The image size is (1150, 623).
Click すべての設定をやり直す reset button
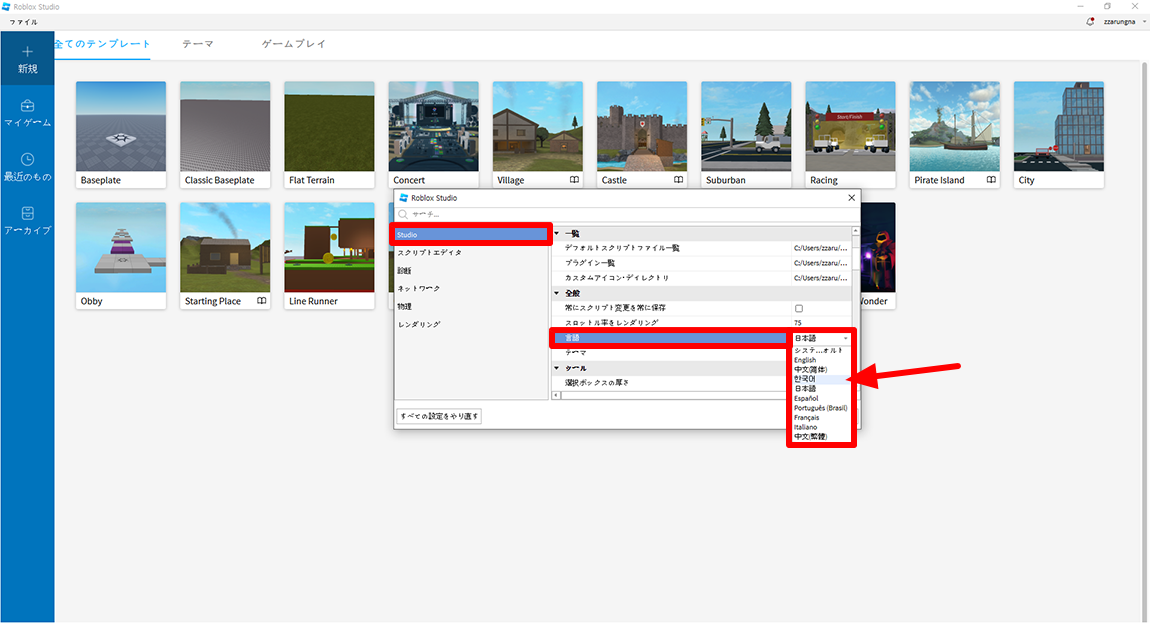(439, 416)
